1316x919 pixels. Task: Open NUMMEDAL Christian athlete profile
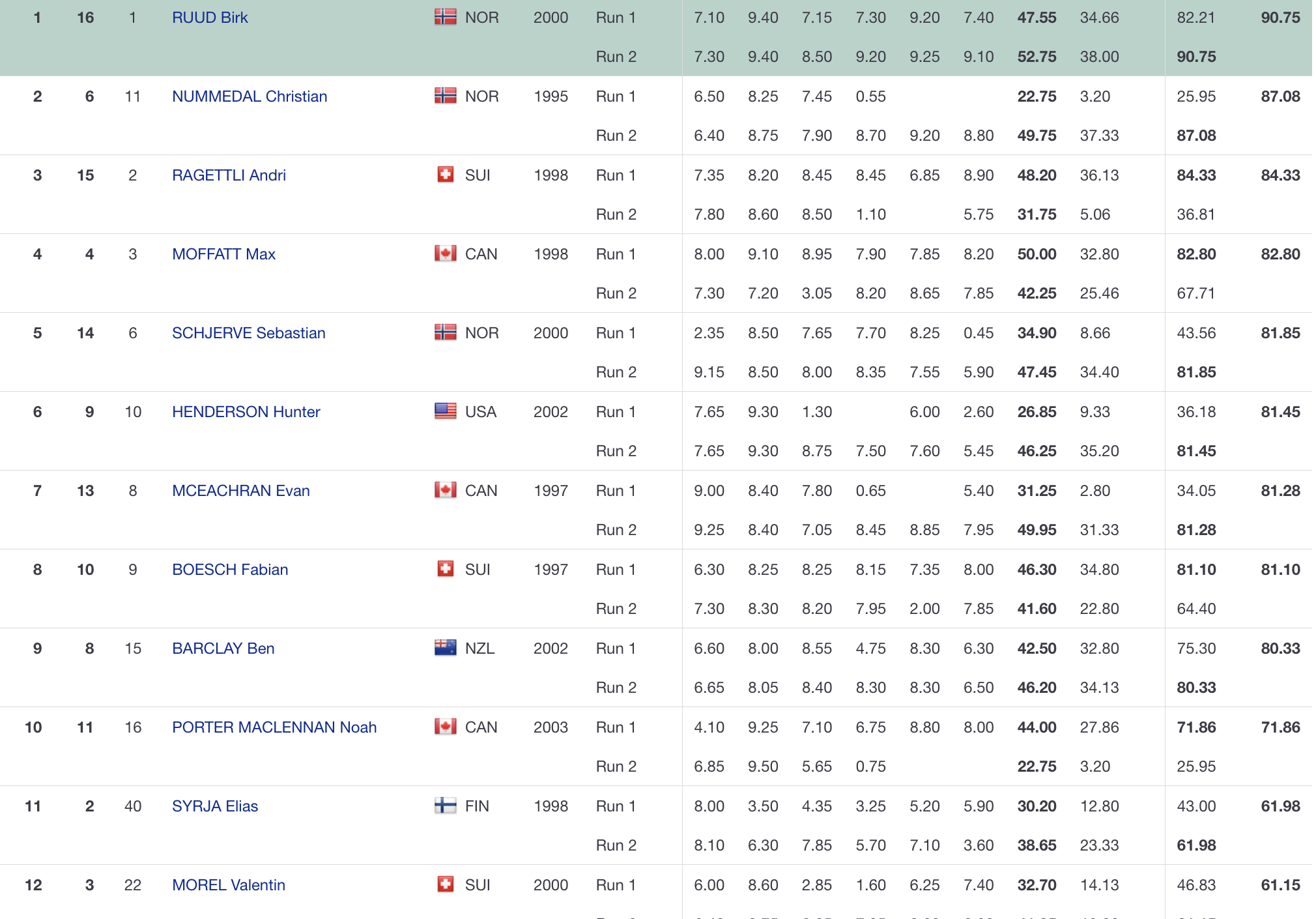click(250, 96)
